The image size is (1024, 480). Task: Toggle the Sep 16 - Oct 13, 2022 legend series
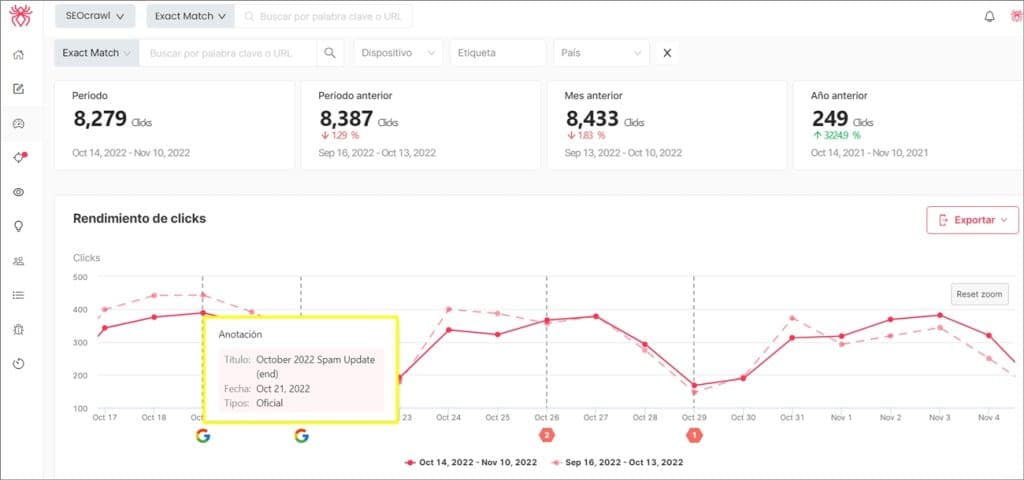(617, 462)
